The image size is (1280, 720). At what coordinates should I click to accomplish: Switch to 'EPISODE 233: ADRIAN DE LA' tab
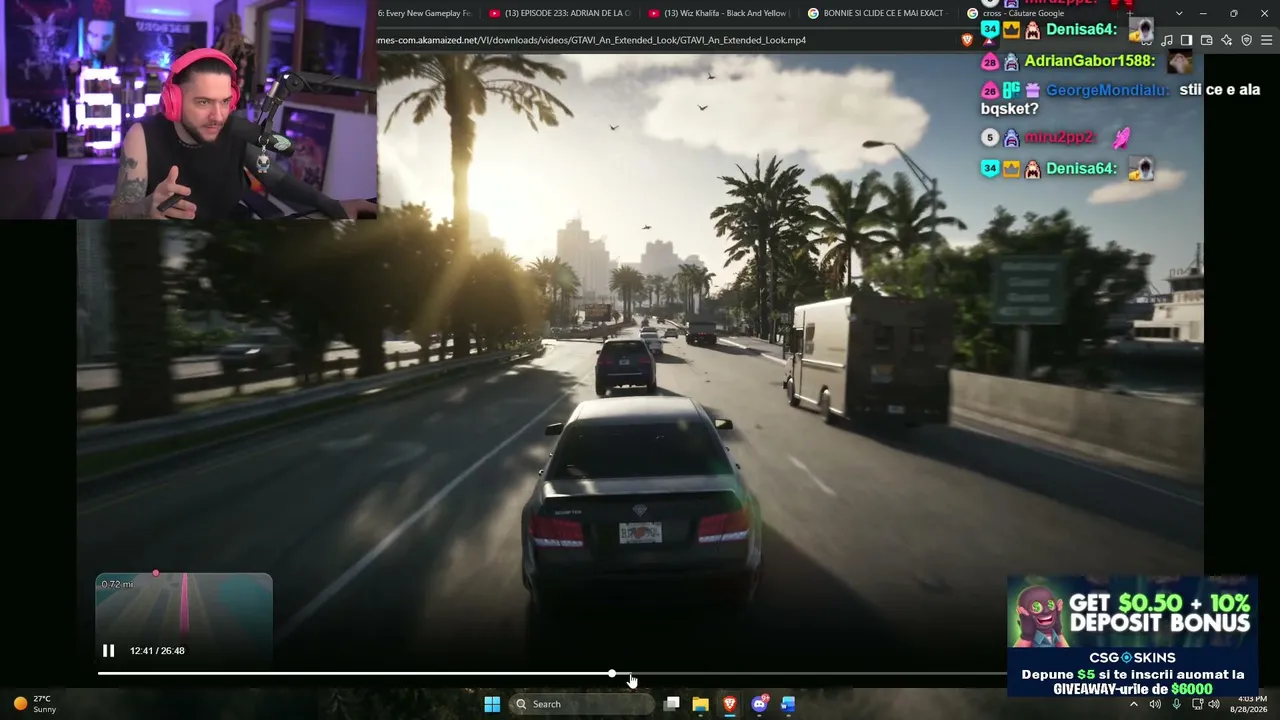pyautogui.click(x=560, y=13)
